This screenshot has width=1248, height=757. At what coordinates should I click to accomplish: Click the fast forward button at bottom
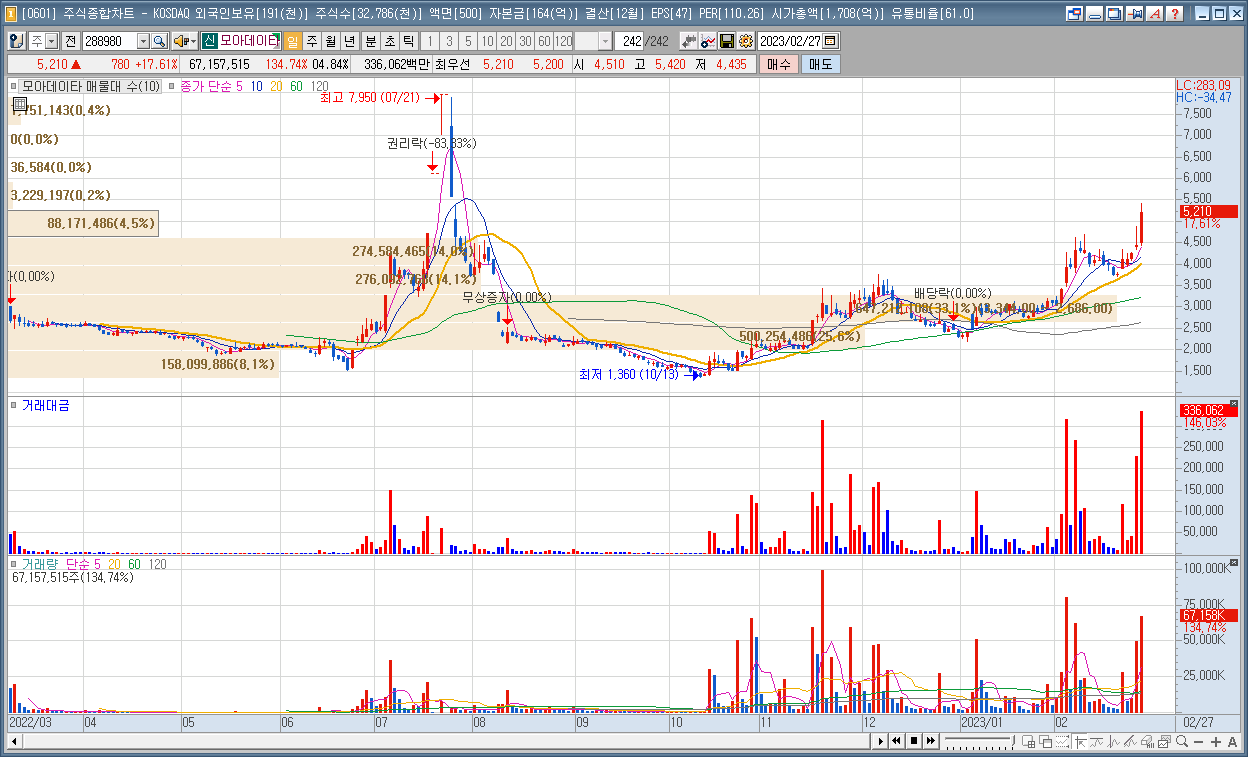pos(931,741)
